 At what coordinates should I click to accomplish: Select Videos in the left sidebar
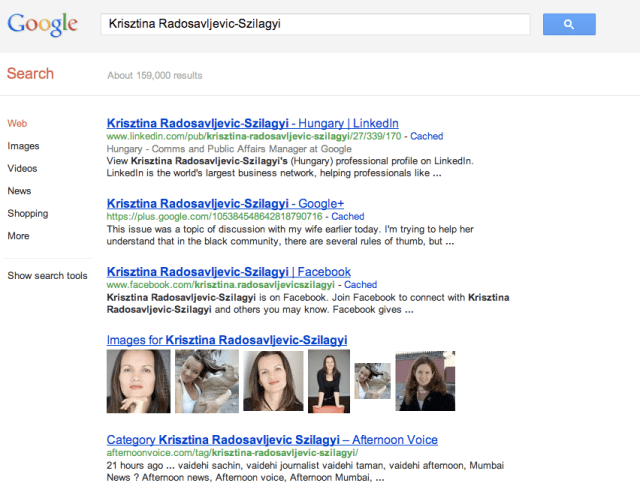pos(22,168)
